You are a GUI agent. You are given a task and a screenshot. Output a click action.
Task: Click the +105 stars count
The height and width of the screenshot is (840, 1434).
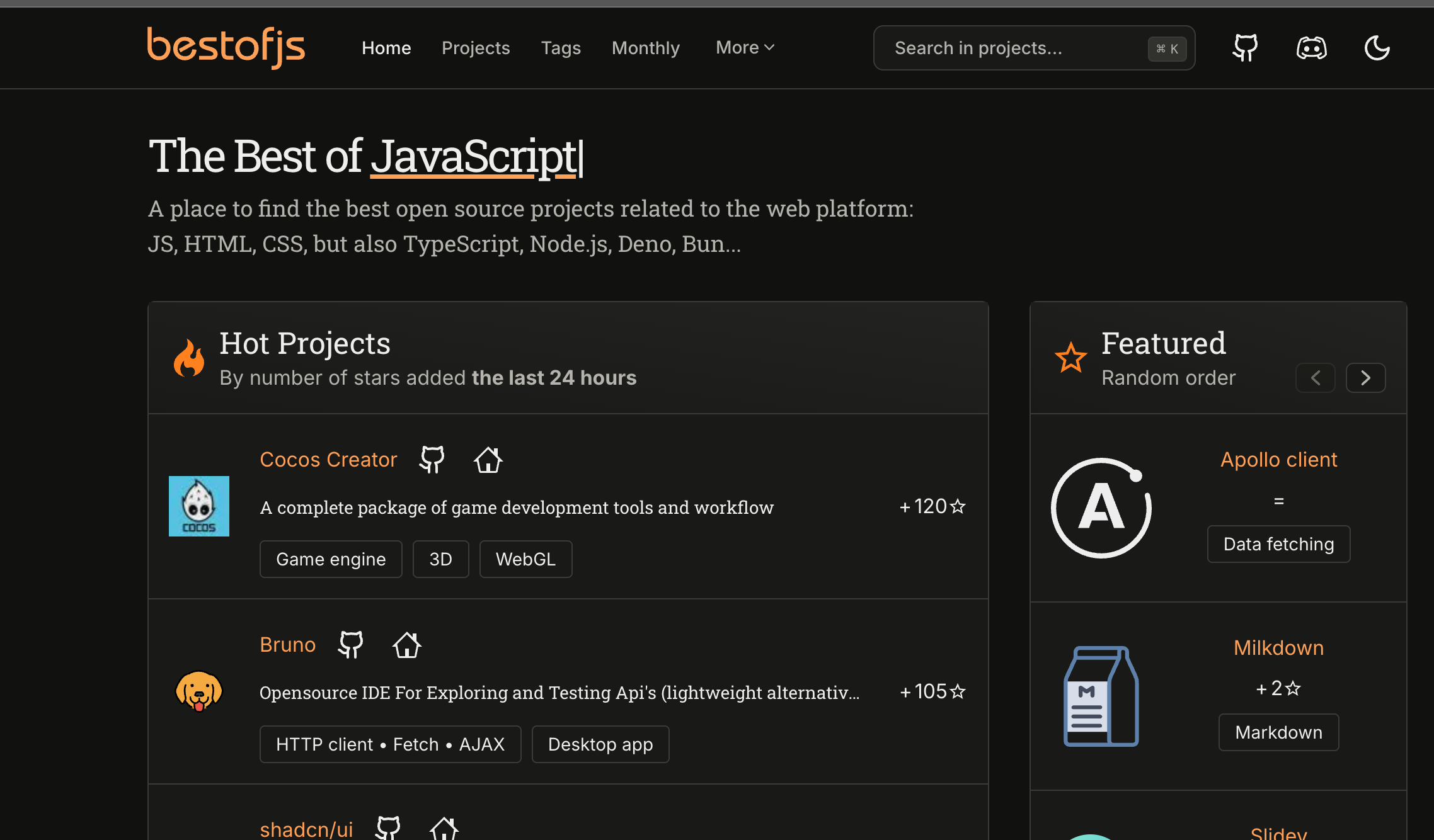pyautogui.click(x=932, y=691)
